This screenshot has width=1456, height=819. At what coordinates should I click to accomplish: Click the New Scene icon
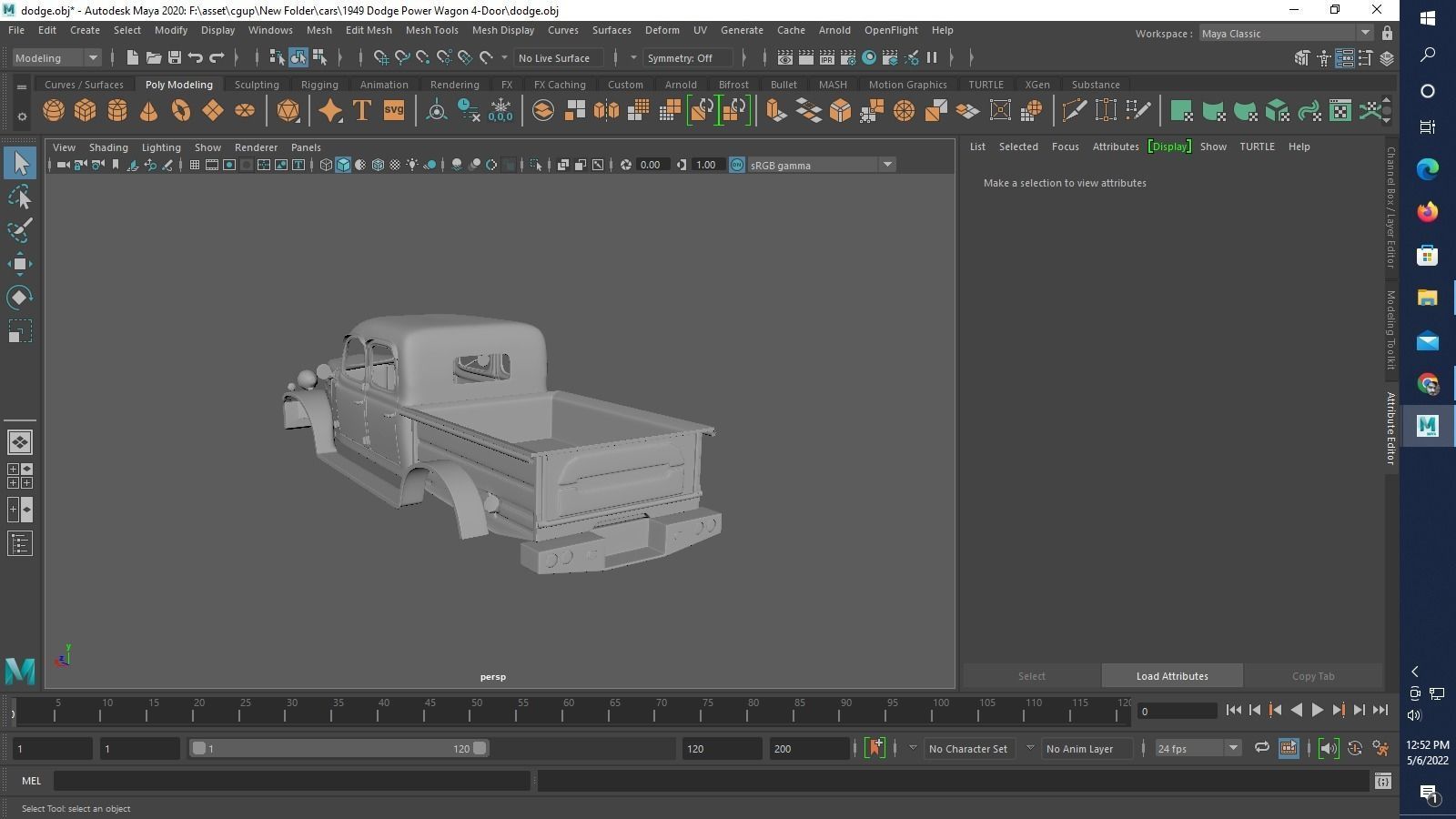pyautogui.click(x=133, y=58)
